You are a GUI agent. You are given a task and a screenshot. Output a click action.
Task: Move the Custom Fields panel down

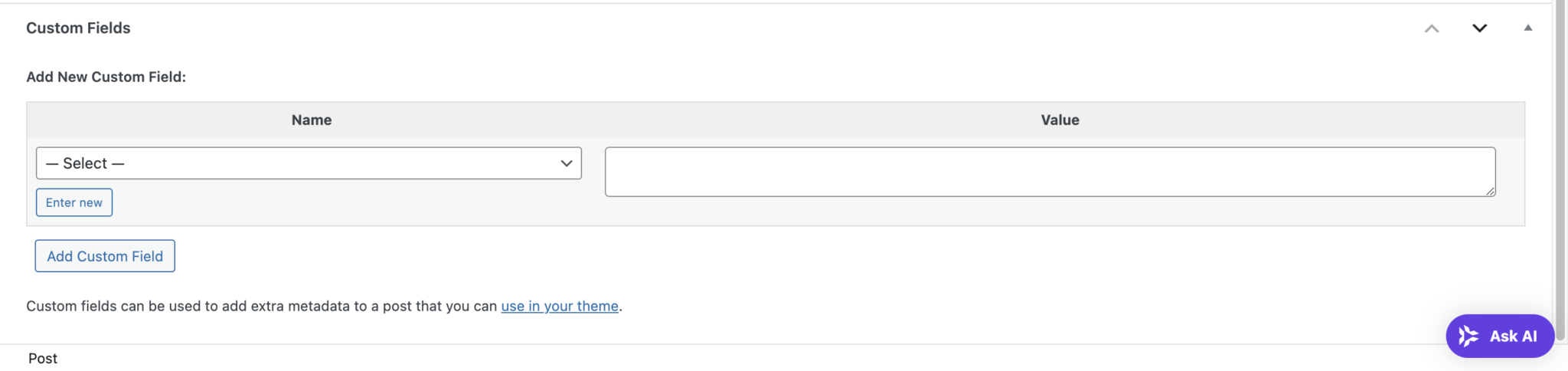pos(1479,28)
